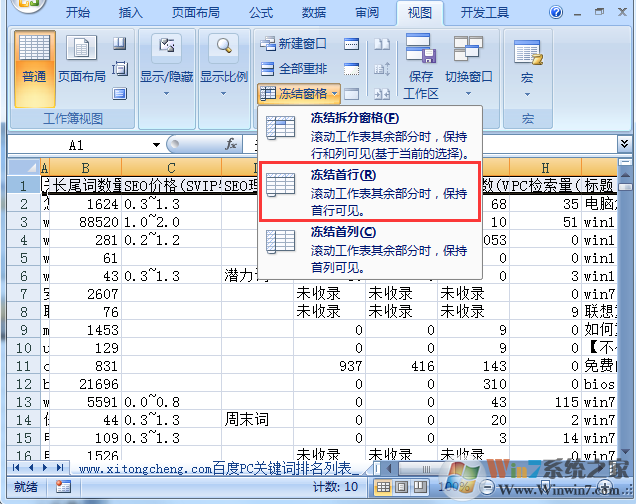The width and height of the screenshot is (636, 504).
Task: Select column B header
Action: (x=85, y=167)
